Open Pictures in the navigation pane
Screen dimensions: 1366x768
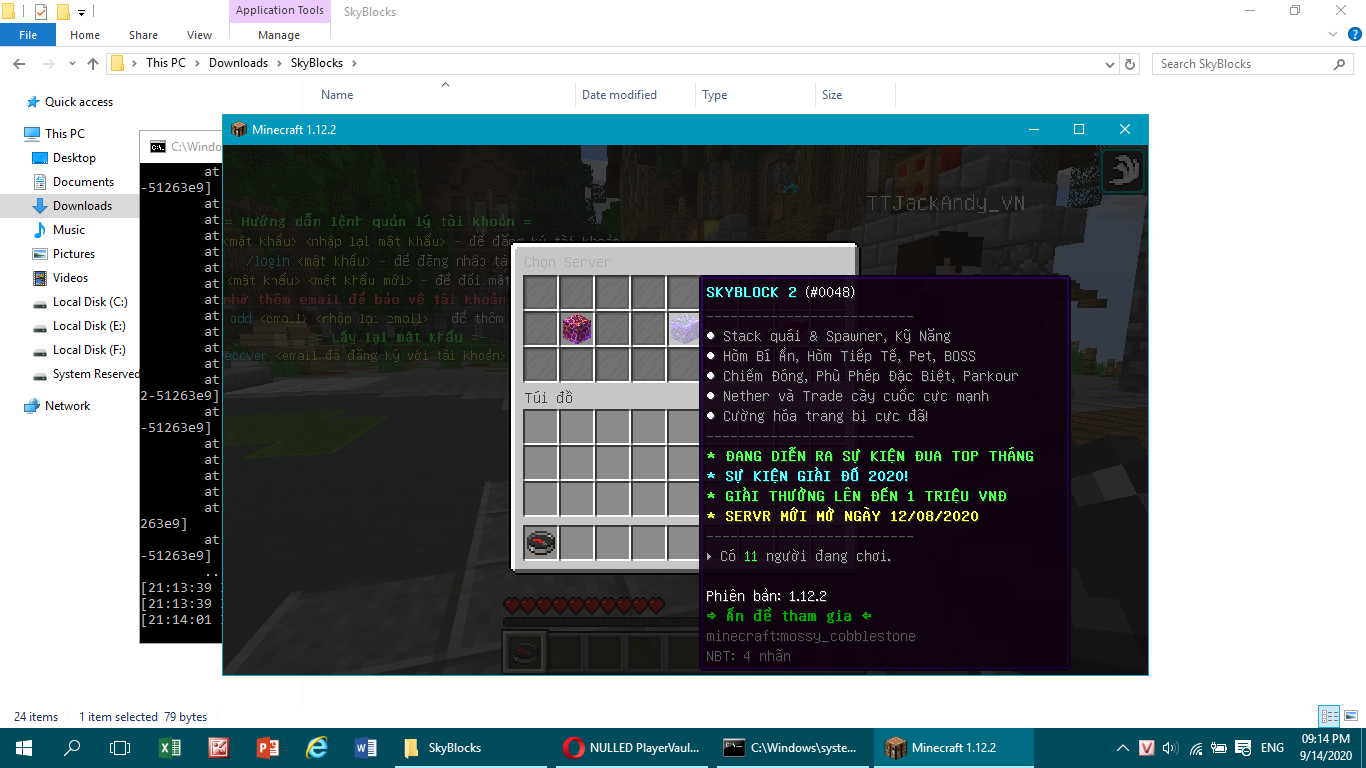coord(74,254)
